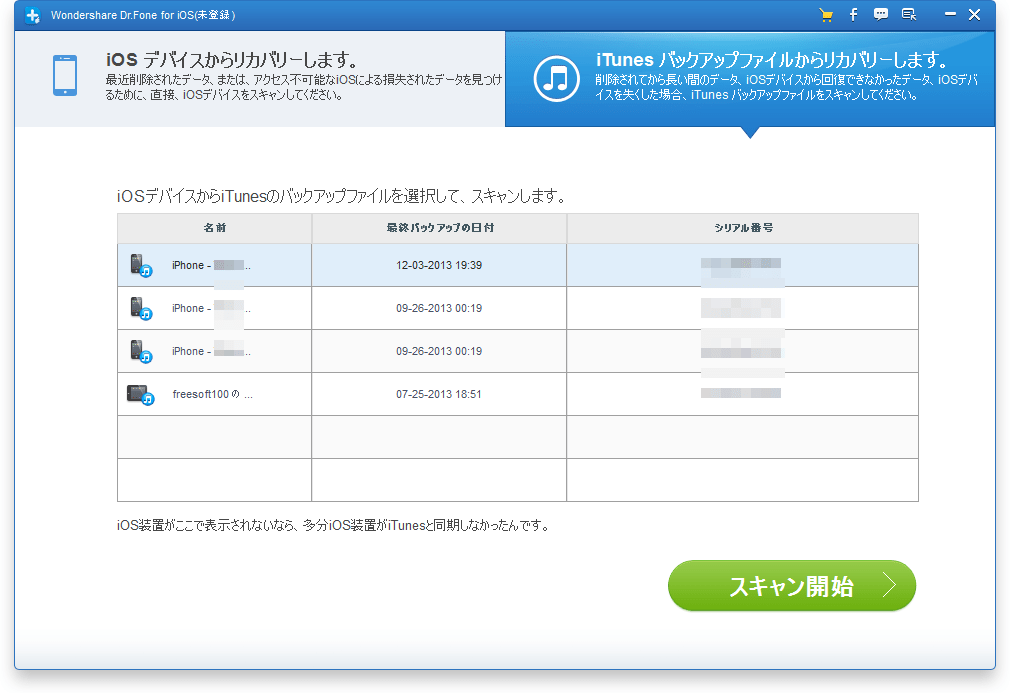1010x693 pixels.
Task: Minimize the Dr.Fone window
Action: coord(950,14)
